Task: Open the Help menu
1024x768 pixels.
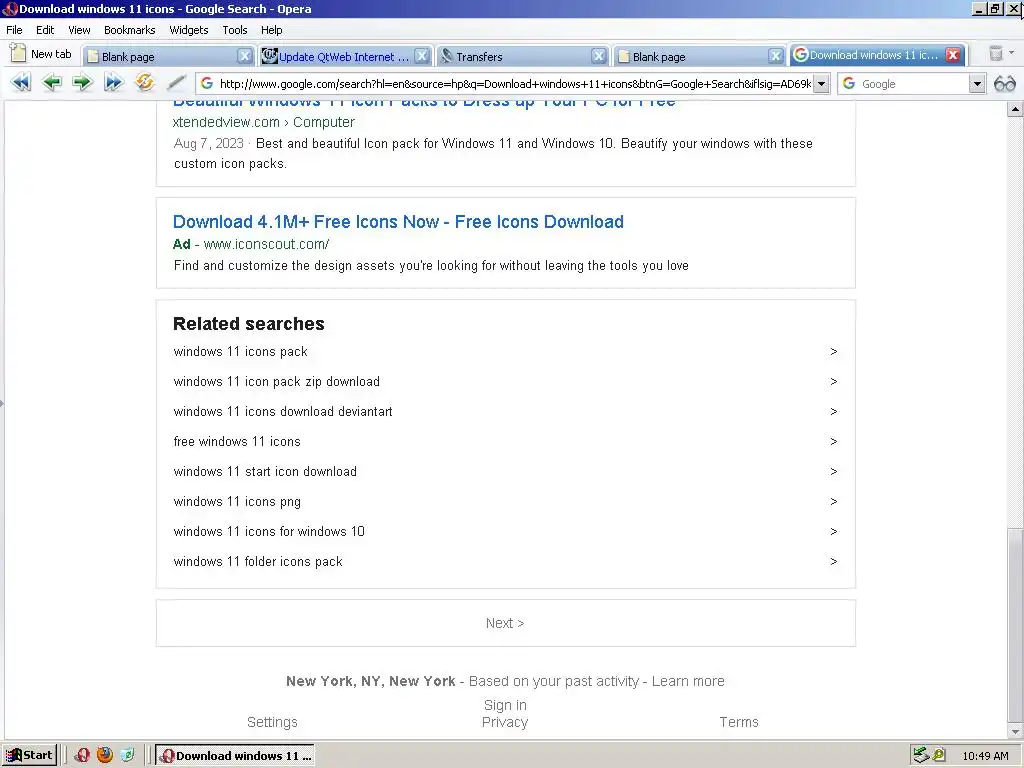Action: click(x=272, y=30)
